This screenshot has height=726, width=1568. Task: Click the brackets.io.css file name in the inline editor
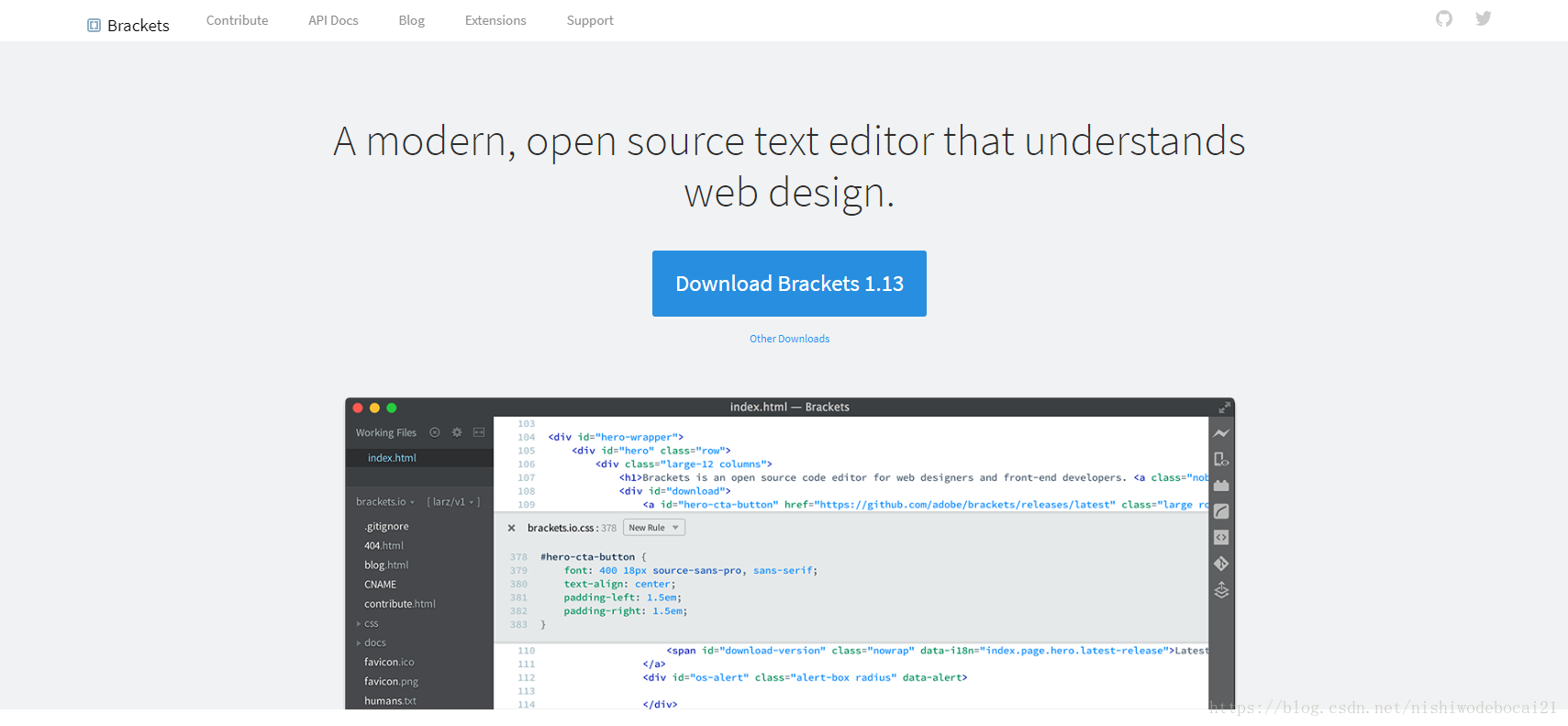(561, 528)
